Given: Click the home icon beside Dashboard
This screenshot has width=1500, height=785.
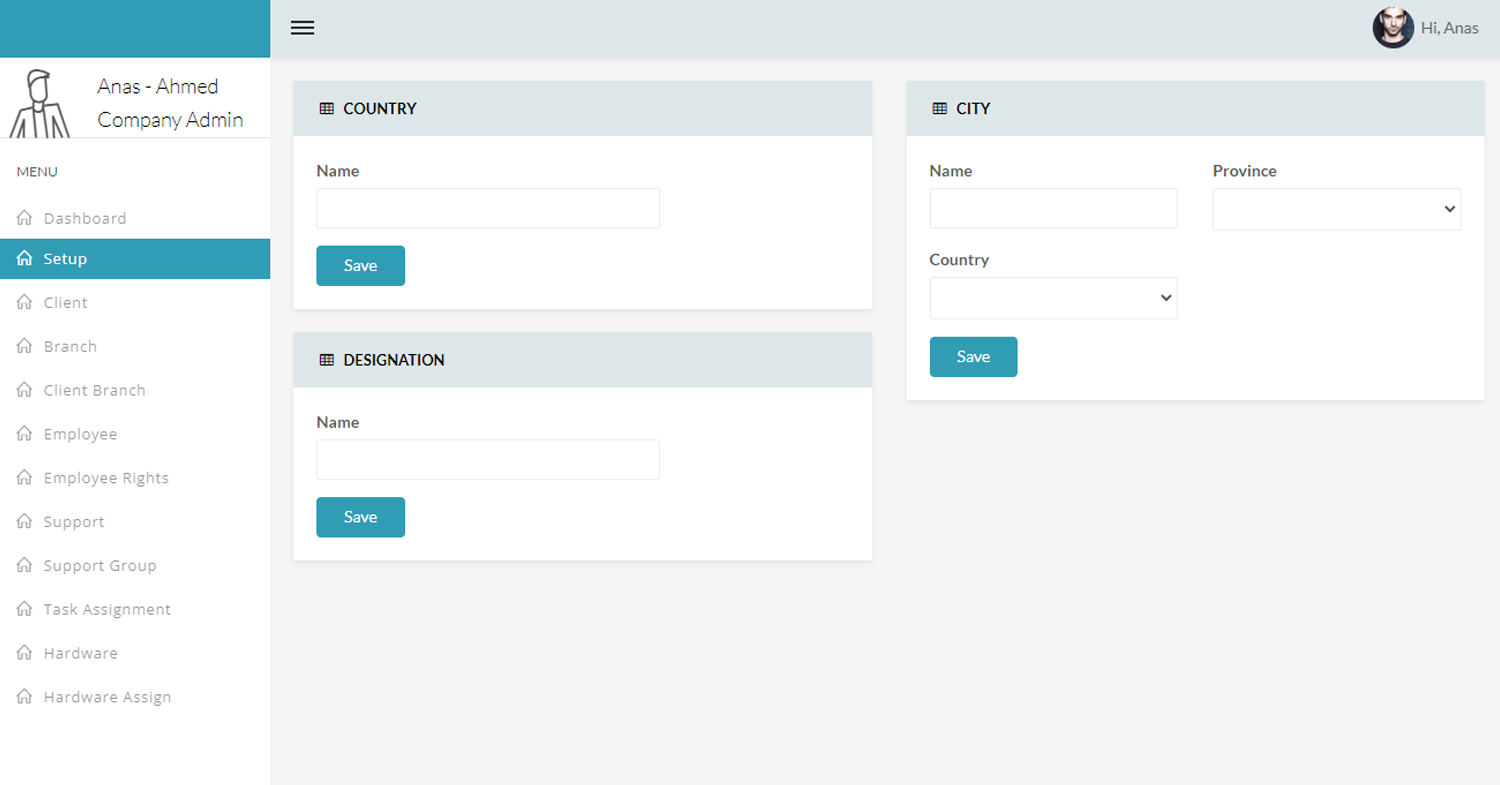Looking at the screenshot, I should 25,218.
